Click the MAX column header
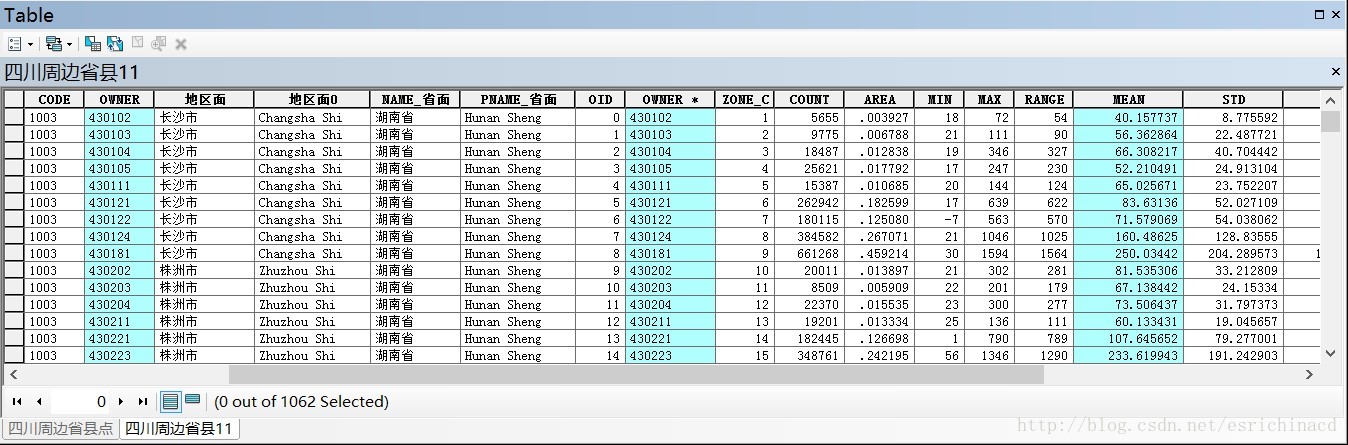 [x=989, y=100]
